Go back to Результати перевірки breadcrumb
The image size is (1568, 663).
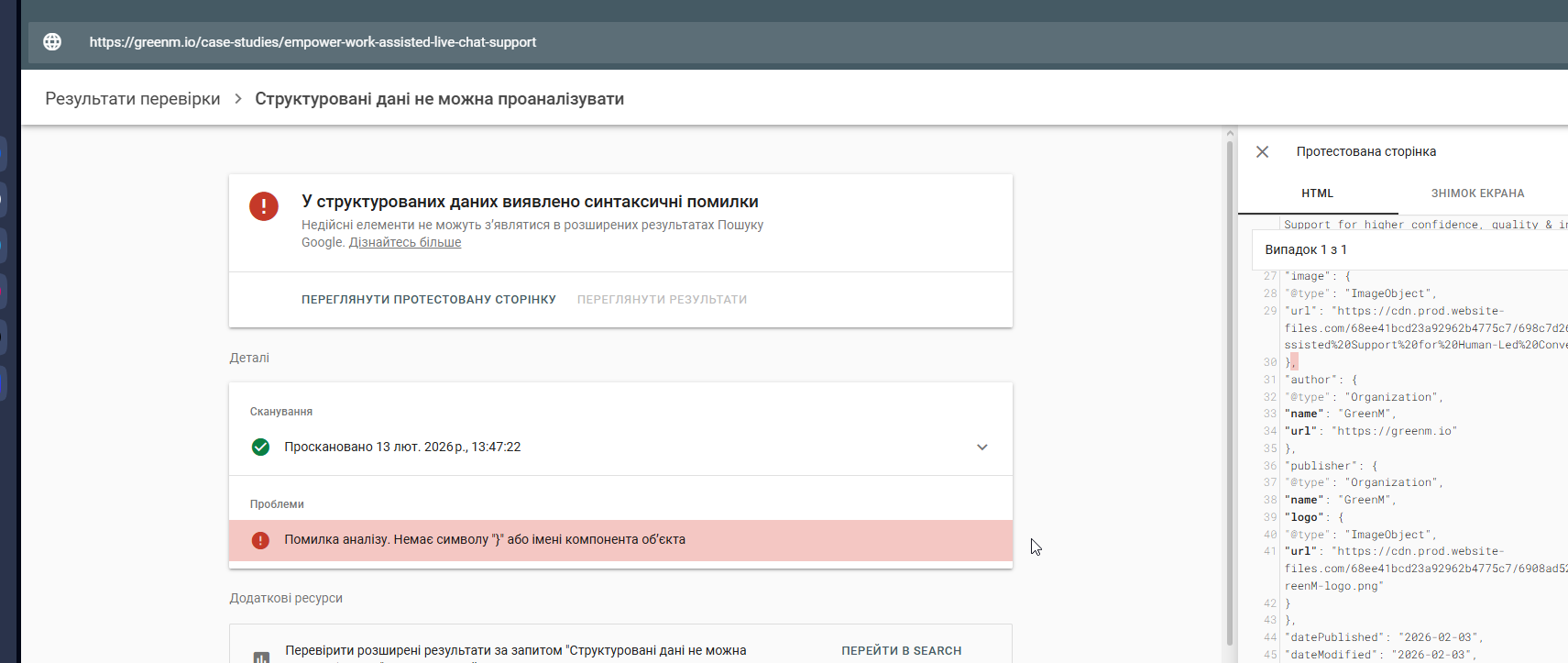pos(133,99)
